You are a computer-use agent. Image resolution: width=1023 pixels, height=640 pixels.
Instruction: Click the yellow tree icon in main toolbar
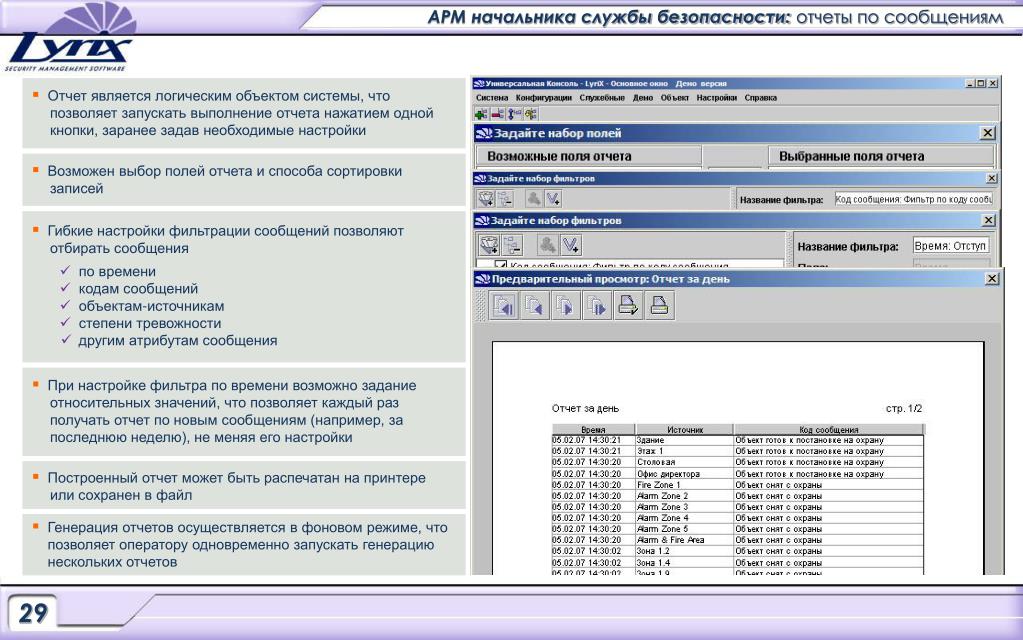531,114
